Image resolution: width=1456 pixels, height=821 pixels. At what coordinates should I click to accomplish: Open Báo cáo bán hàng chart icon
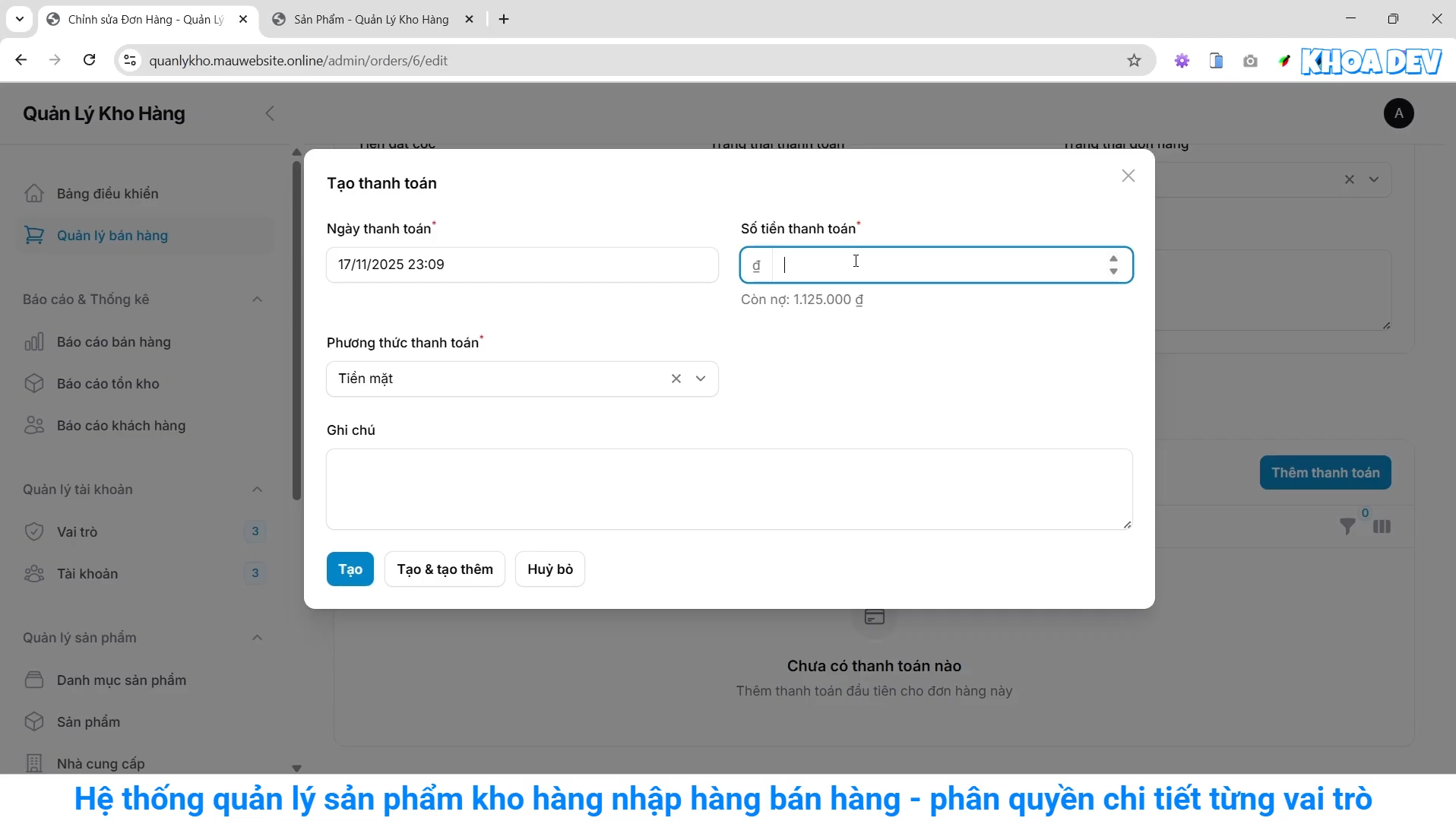click(34, 342)
